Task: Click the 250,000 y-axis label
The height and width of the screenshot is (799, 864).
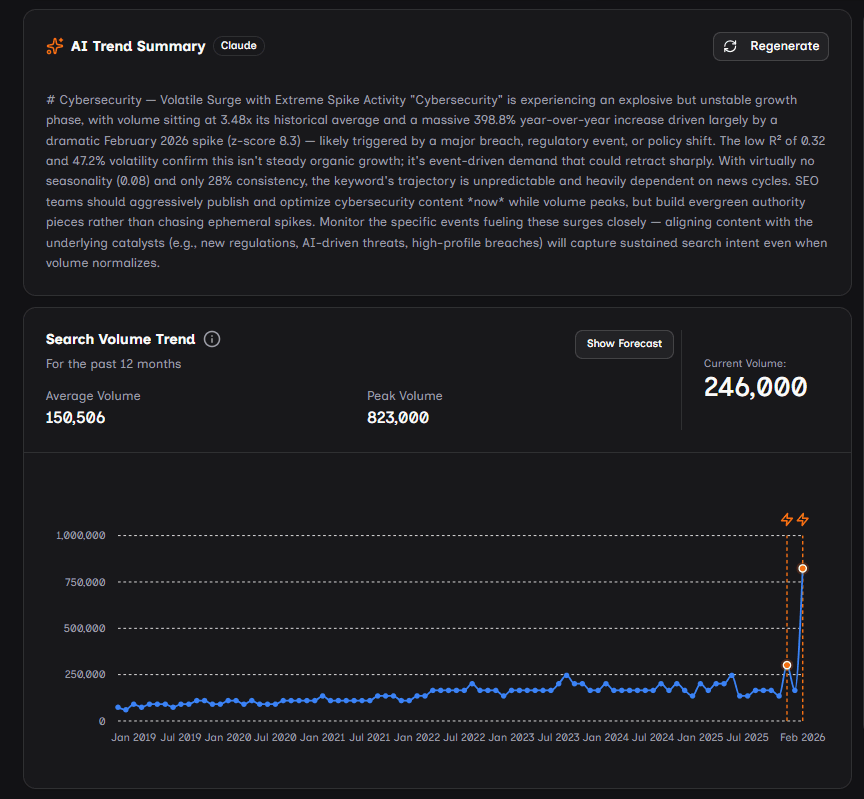Action: [x=85, y=674]
